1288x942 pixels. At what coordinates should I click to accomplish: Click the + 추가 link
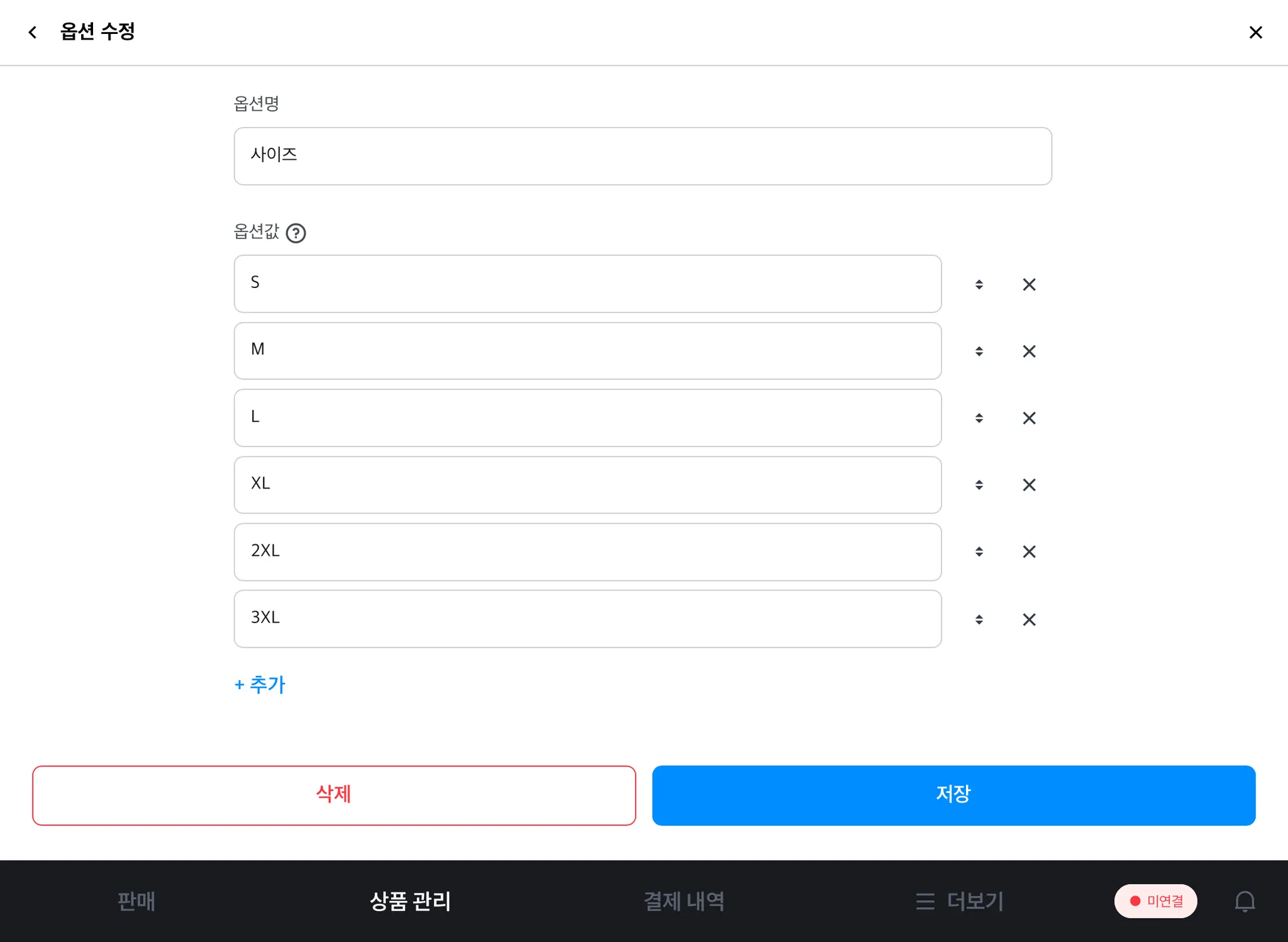pos(260,684)
